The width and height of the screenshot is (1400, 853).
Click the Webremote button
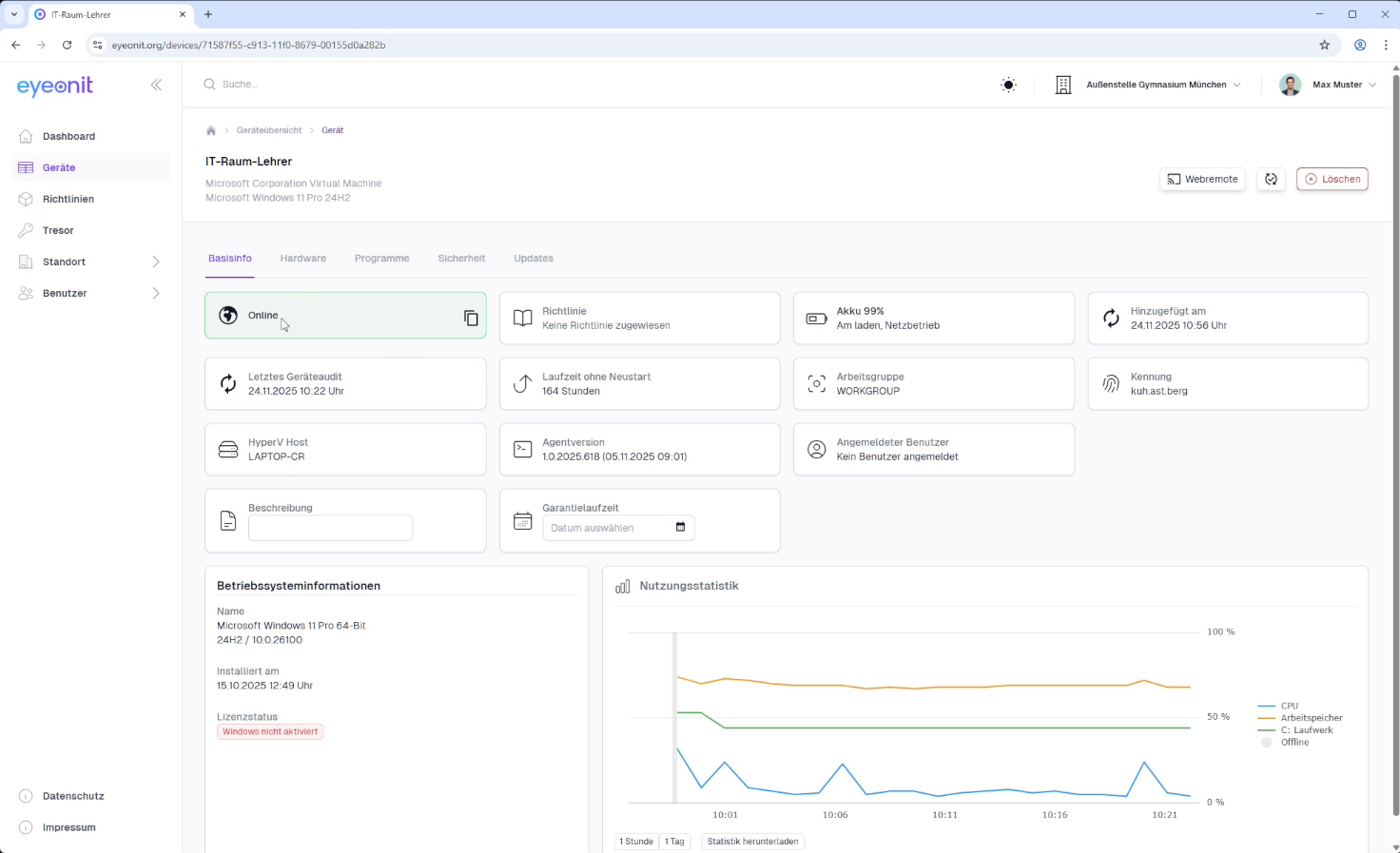tap(1202, 179)
